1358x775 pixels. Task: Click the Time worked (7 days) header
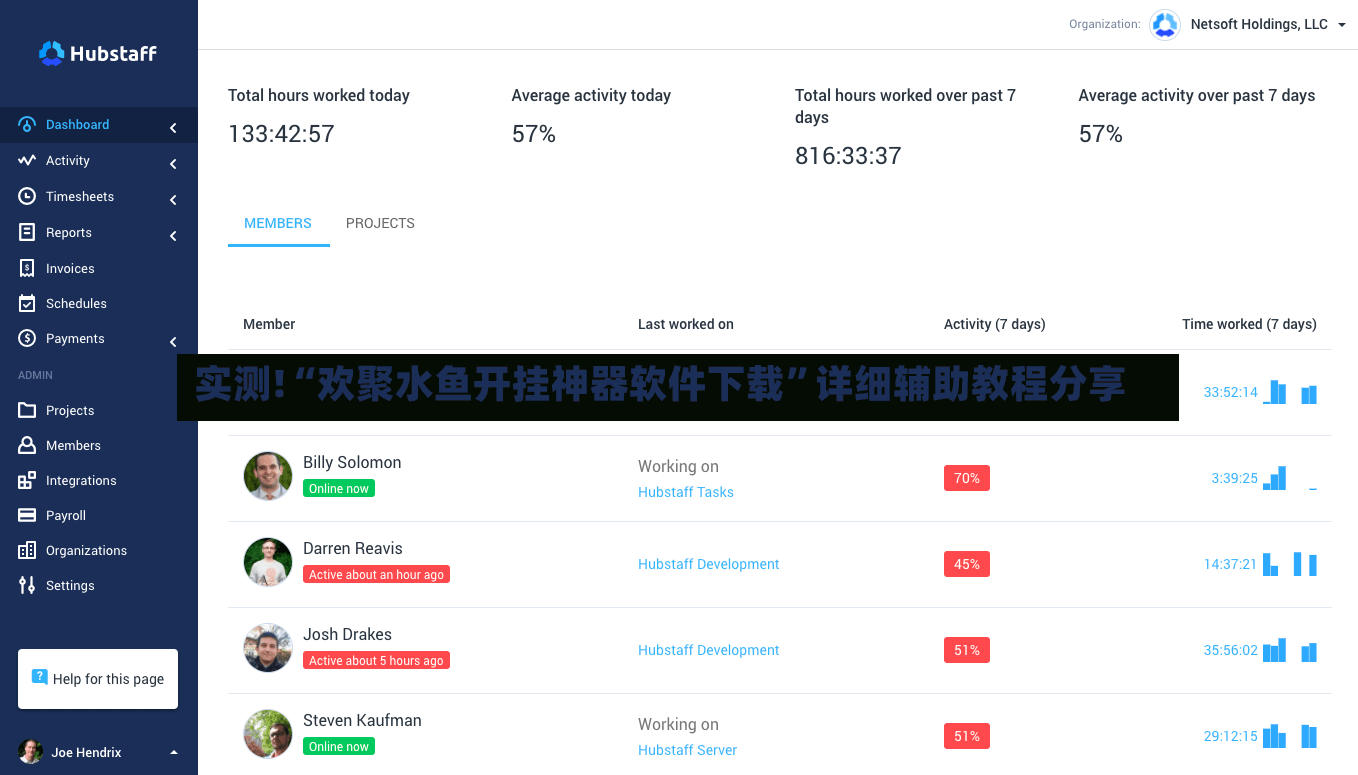[x=1249, y=324]
